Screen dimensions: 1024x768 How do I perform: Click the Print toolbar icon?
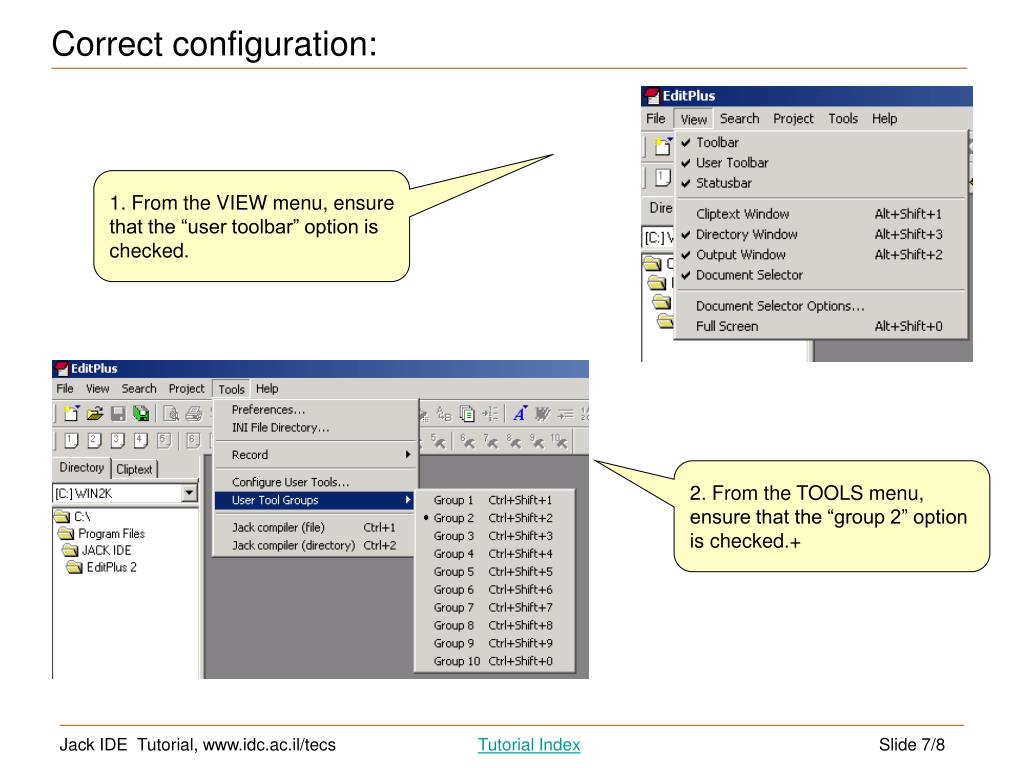[x=194, y=413]
